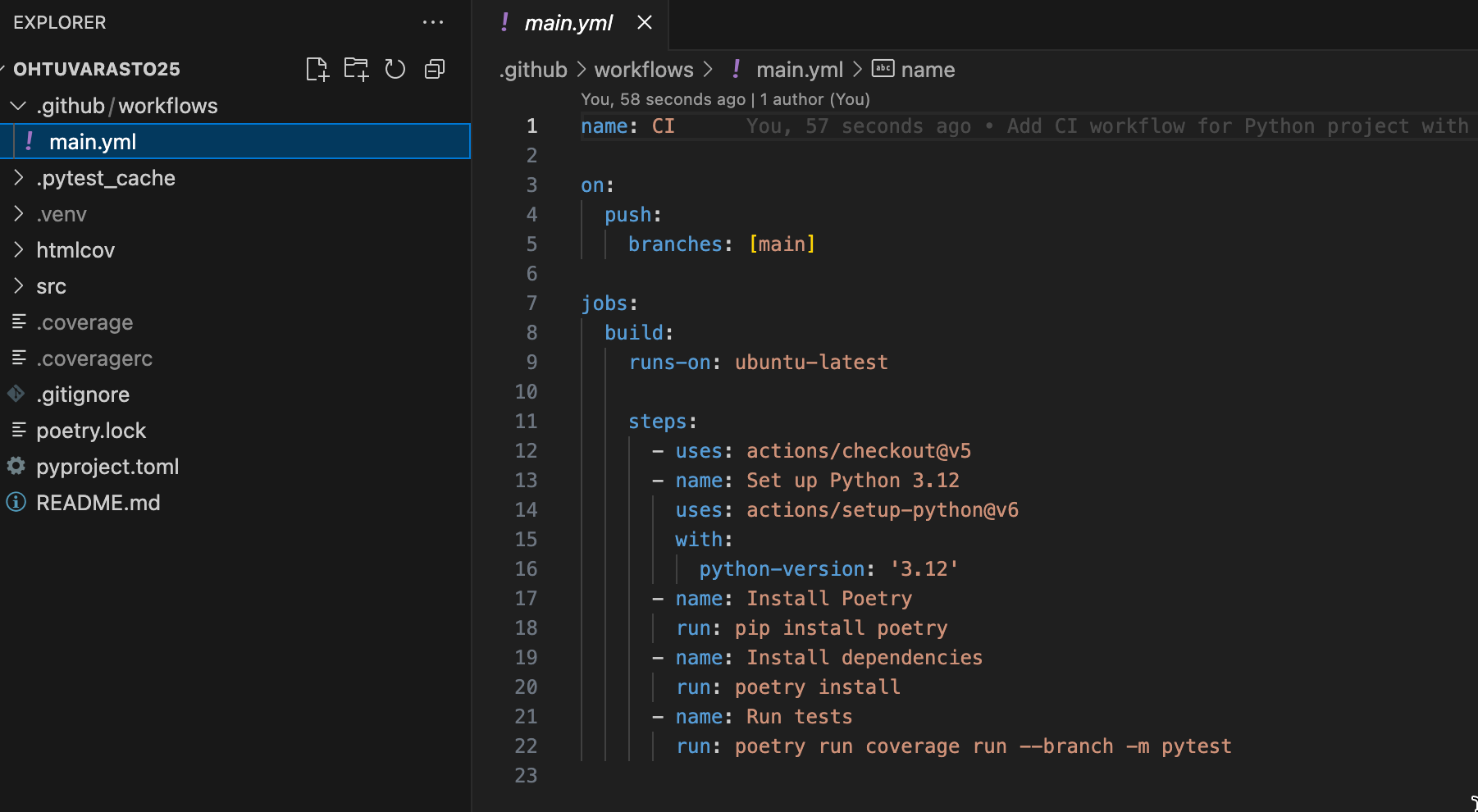The height and width of the screenshot is (812, 1478).
Task: Close the main.yml editor tab
Action: [645, 23]
